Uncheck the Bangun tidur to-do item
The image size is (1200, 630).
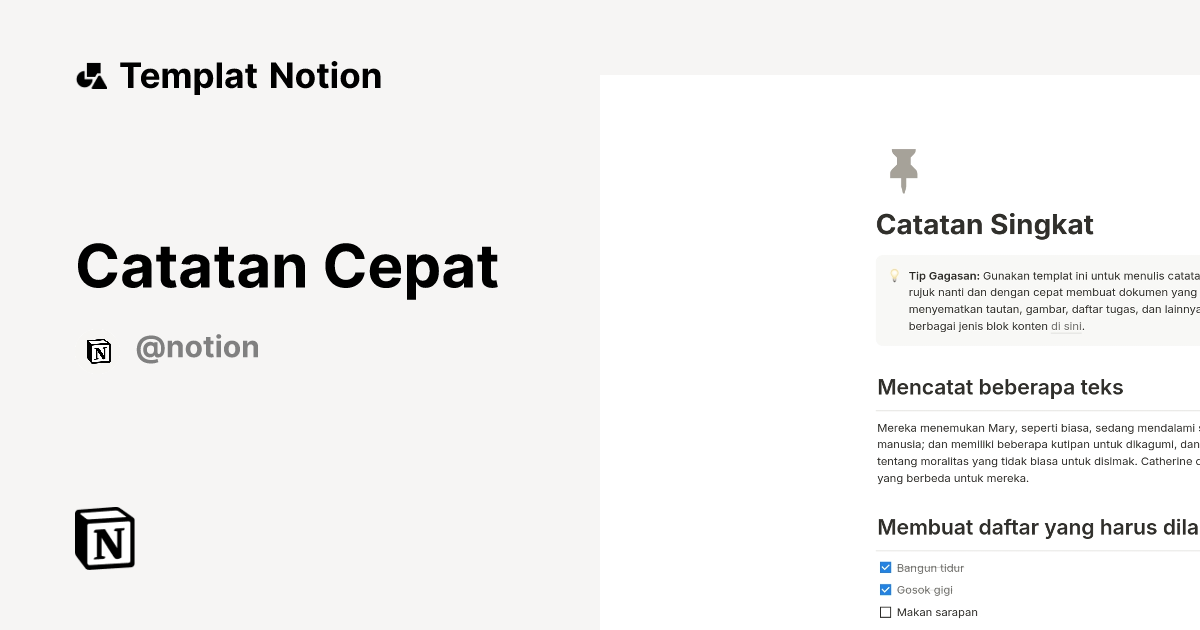(x=884, y=566)
